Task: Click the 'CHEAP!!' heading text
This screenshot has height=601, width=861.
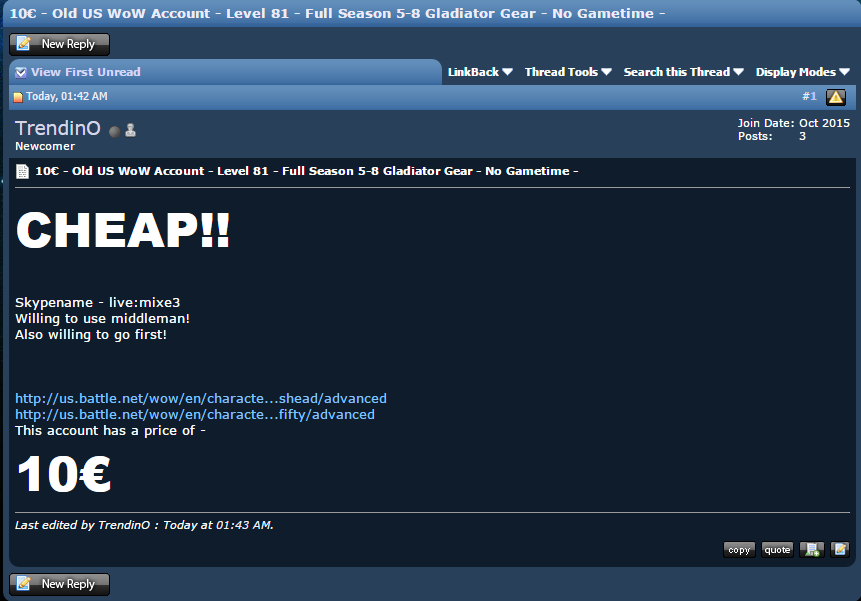Action: coord(123,230)
